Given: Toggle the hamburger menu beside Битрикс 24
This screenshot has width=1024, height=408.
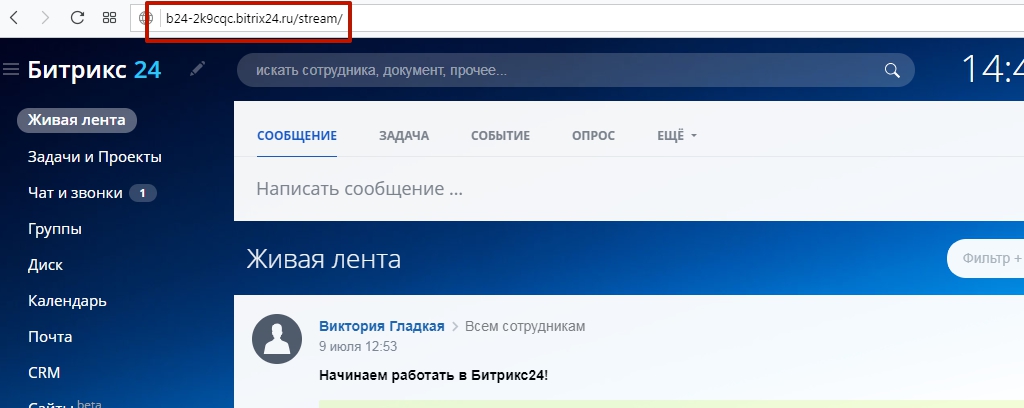Looking at the screenshot, I should click(x=11, y=69).
